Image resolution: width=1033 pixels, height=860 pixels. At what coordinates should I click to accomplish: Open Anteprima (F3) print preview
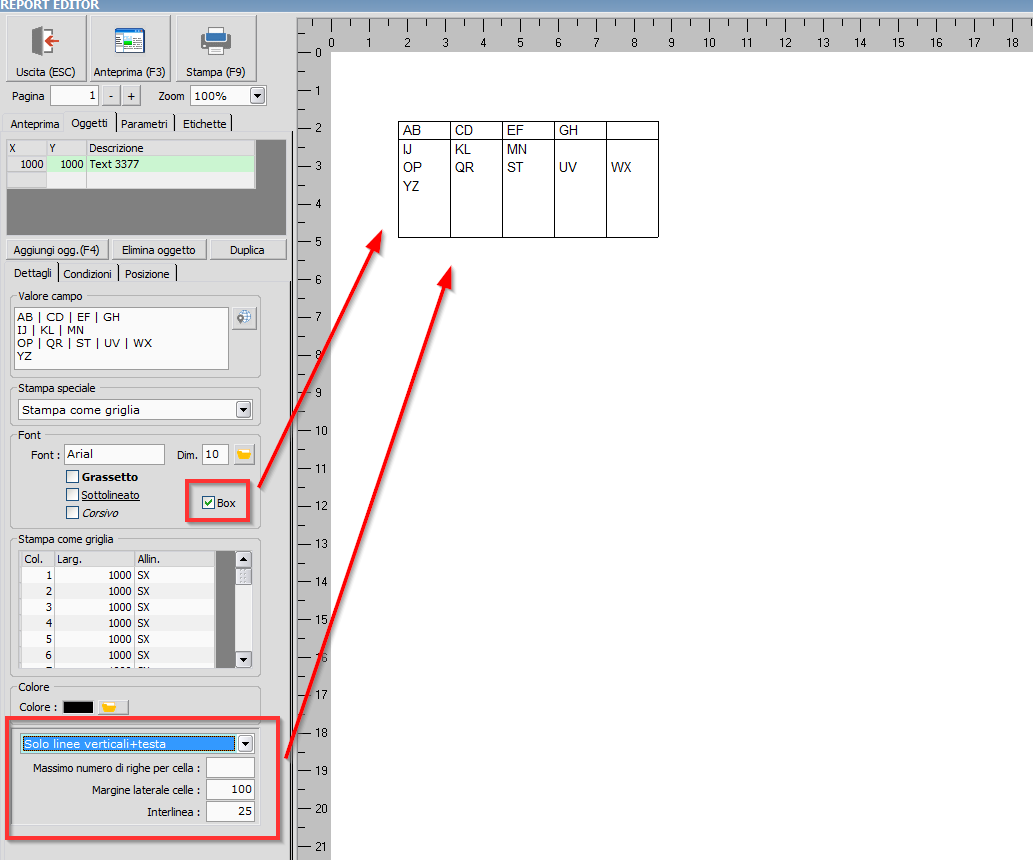[129, 41]
